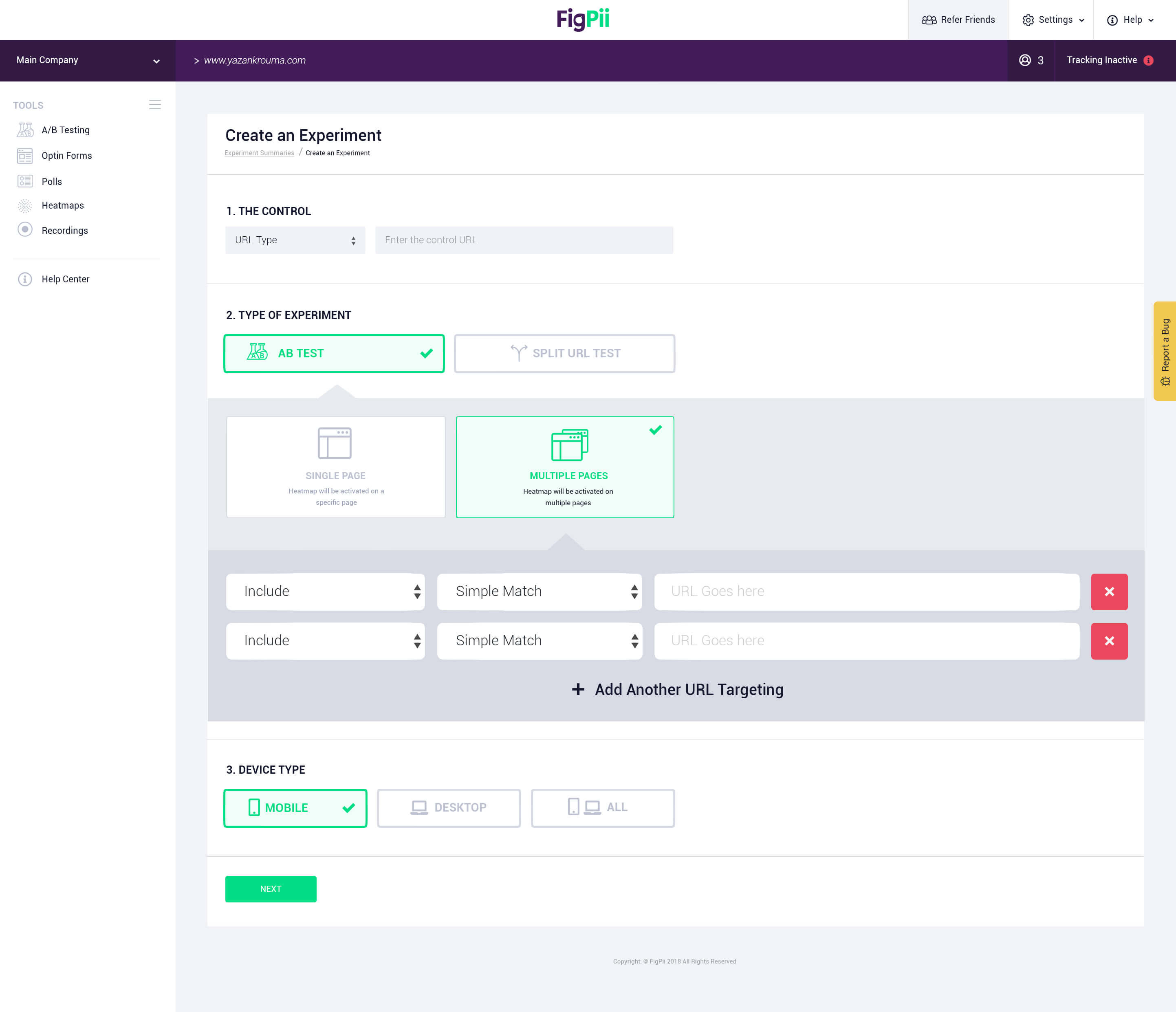This screenshot has height=1012, width=1176.
Task: Click the plus icon for adding URL targeting
Action: pos(578,689)
